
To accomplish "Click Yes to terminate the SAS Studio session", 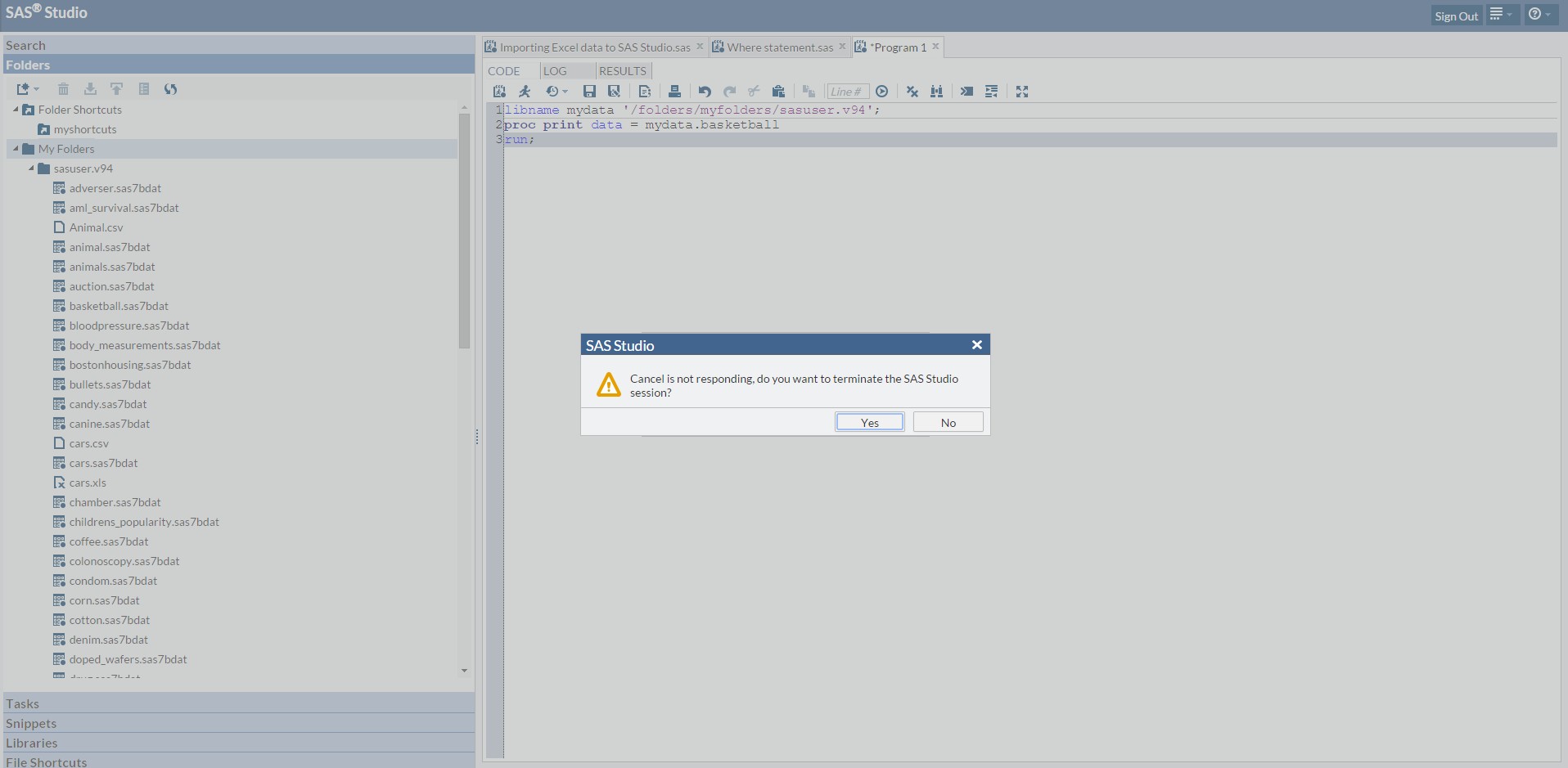I will pos(868,421).
